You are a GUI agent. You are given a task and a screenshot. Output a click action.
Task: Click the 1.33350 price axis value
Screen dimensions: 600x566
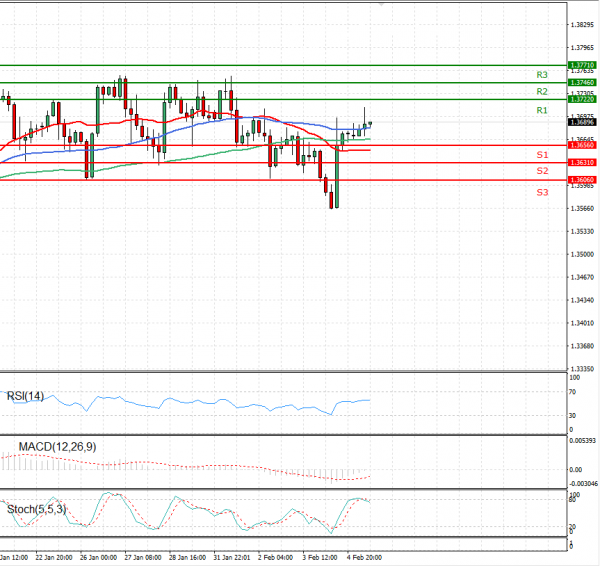582,369
